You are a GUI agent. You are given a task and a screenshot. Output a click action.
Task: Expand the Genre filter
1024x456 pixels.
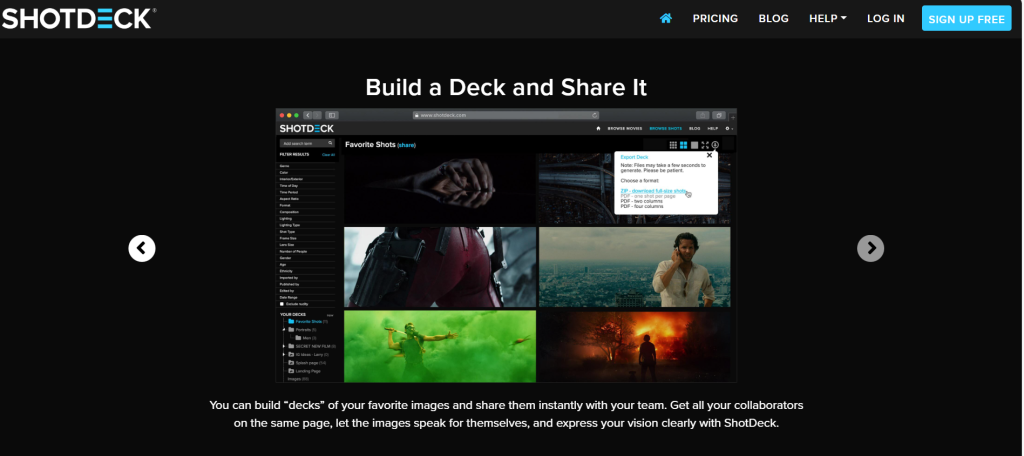(307, 166)
